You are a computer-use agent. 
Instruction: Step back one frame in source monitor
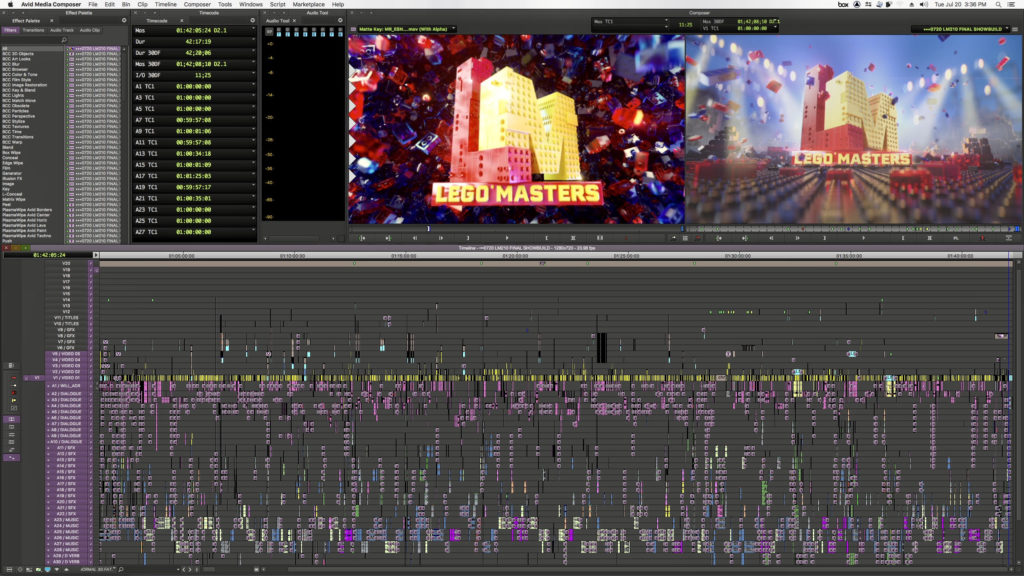(x=415, y=238)
